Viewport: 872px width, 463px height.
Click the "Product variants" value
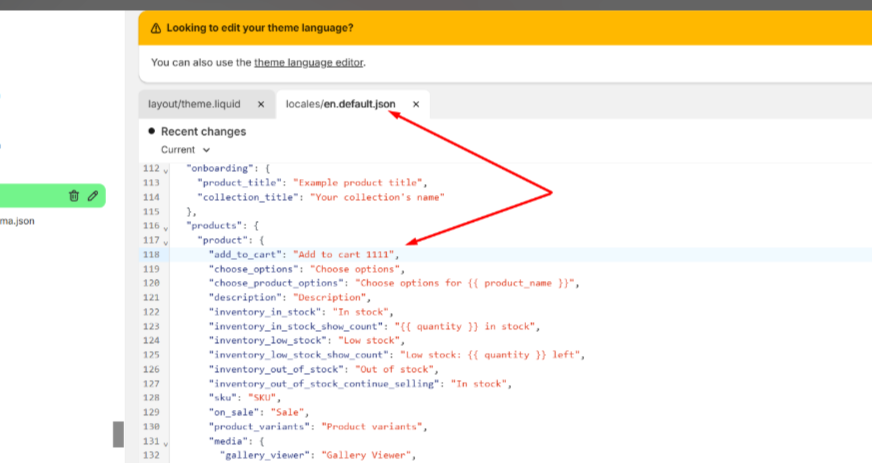click(x=371, y=426)
